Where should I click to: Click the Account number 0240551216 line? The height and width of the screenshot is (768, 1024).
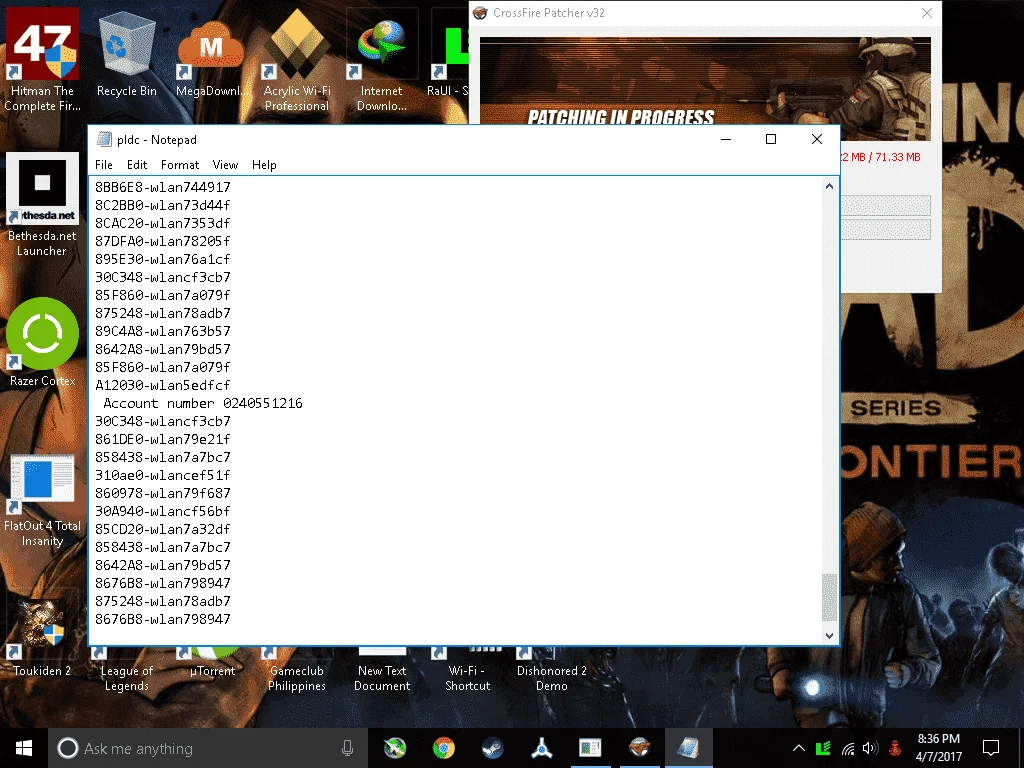click(202, 403)
